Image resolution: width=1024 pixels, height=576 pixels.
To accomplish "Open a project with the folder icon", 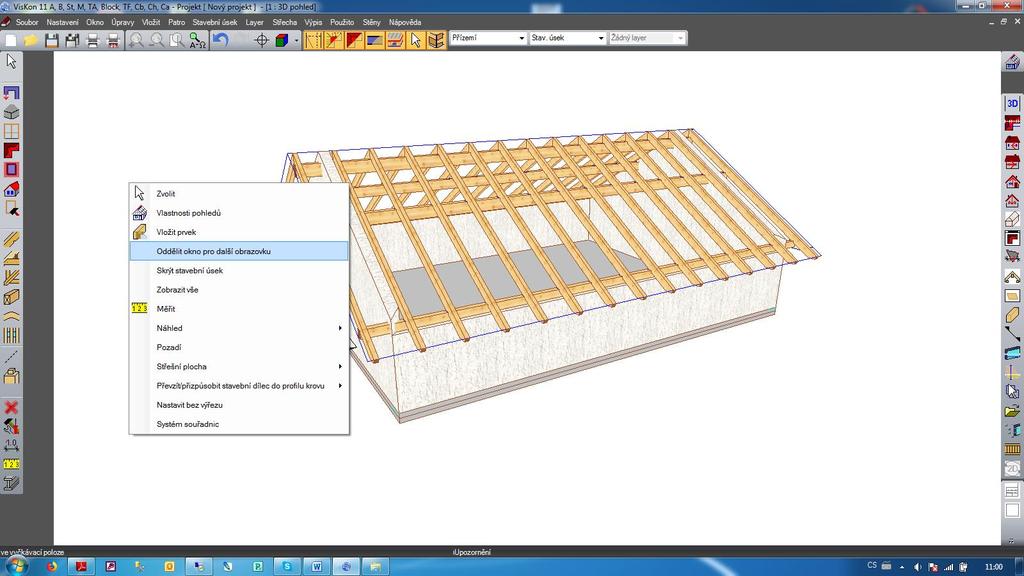I will [31, 40].
